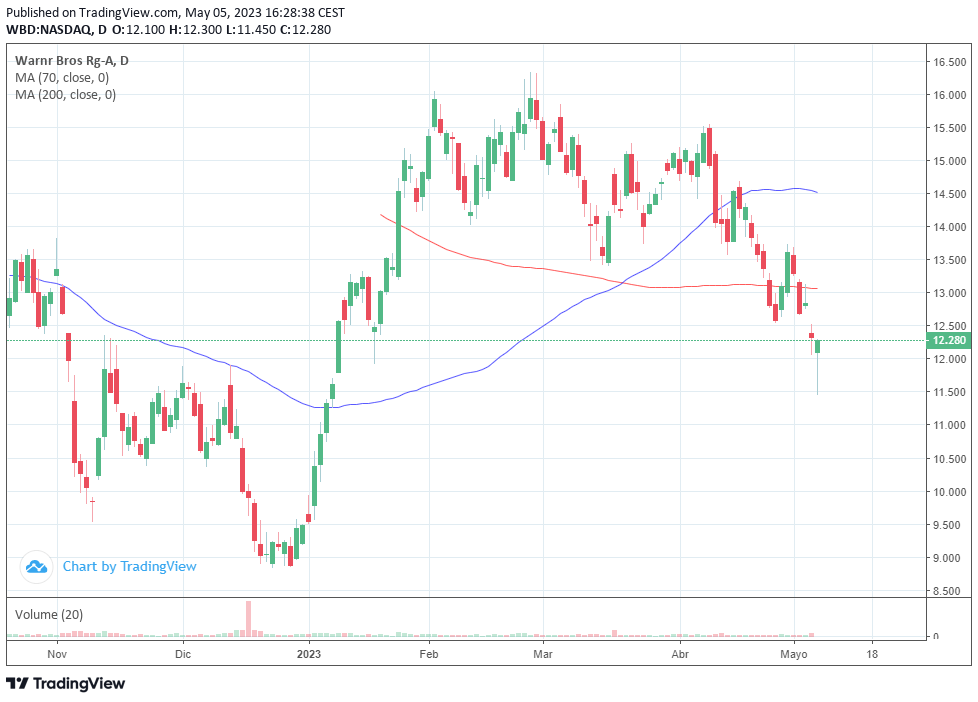Click the 0 label on the volume axis
Viewport: 978px width, 702px height.
click(936, 636)
